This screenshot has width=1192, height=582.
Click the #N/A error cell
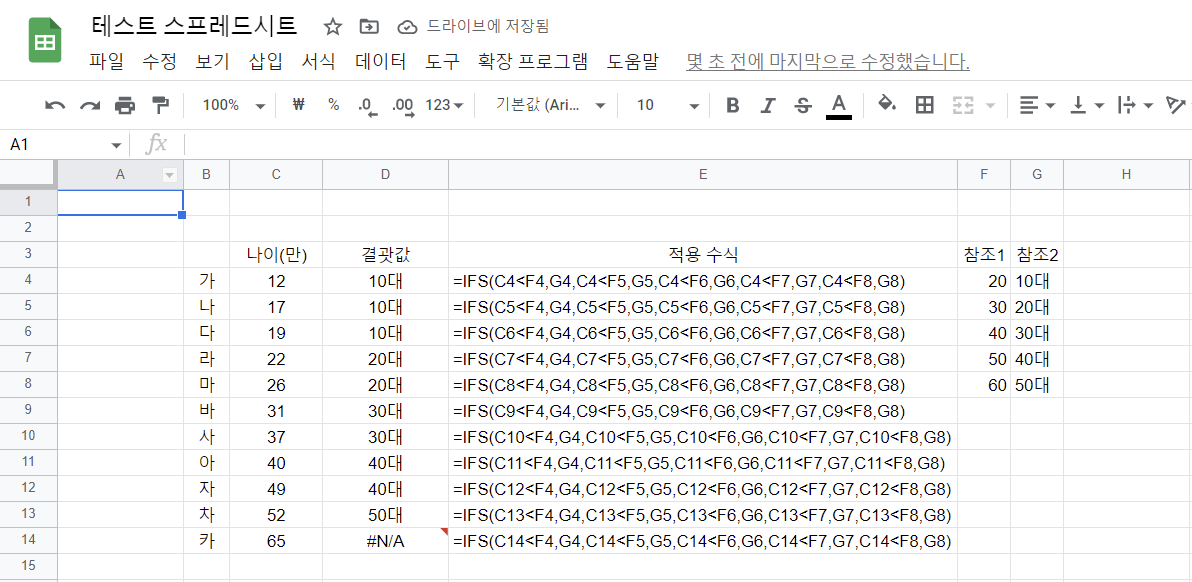tap(385, 541)
